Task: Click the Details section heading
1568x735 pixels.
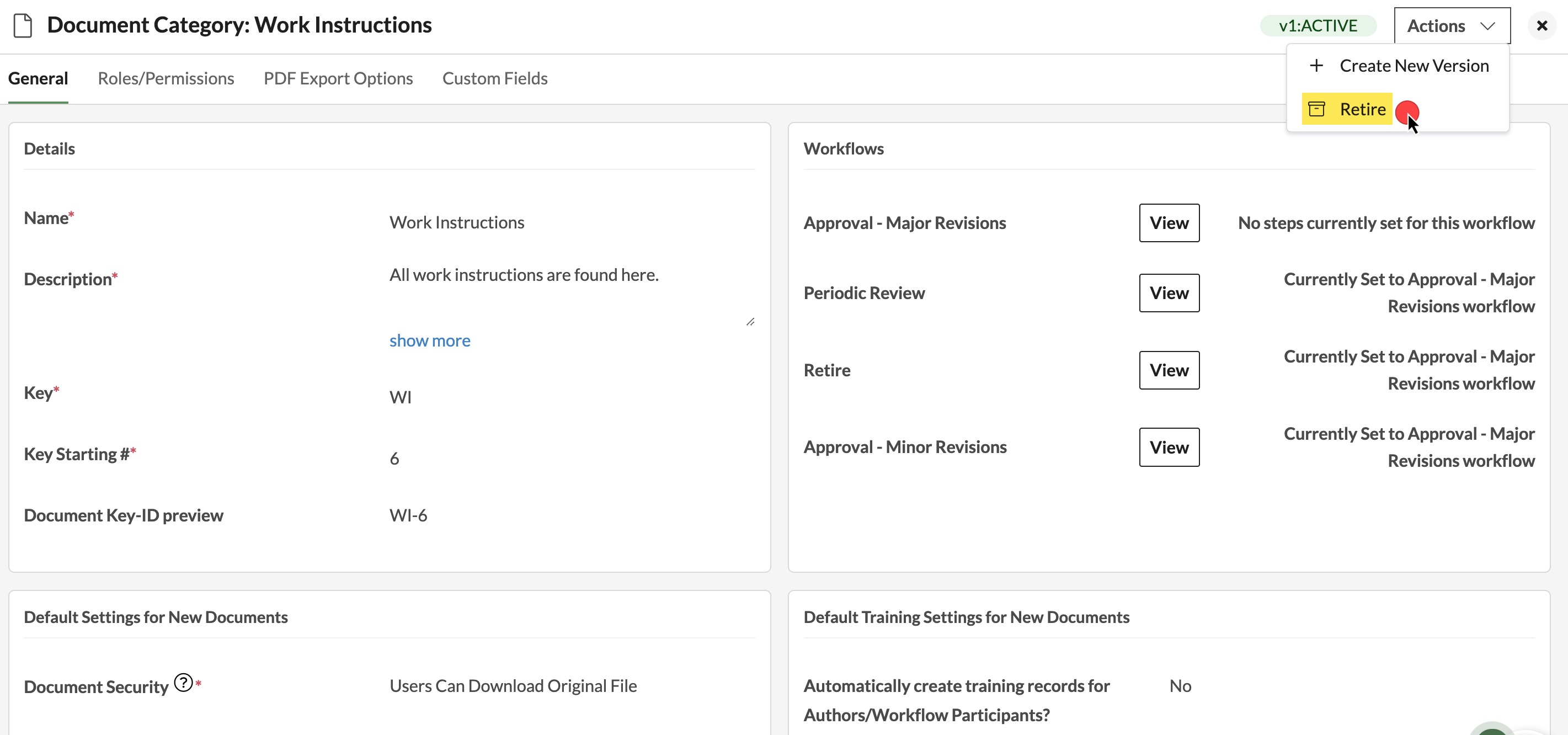Action: 49,148
